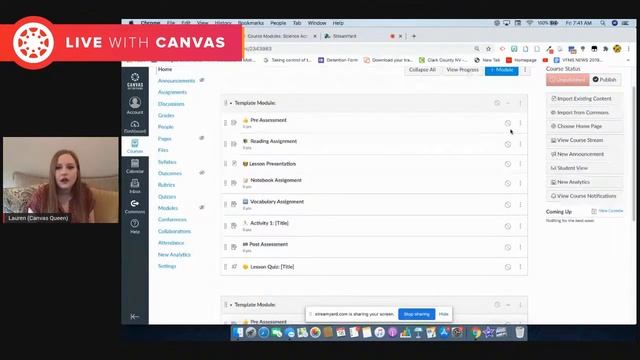Click the Choose Home Page button

(x=584, y=127)
